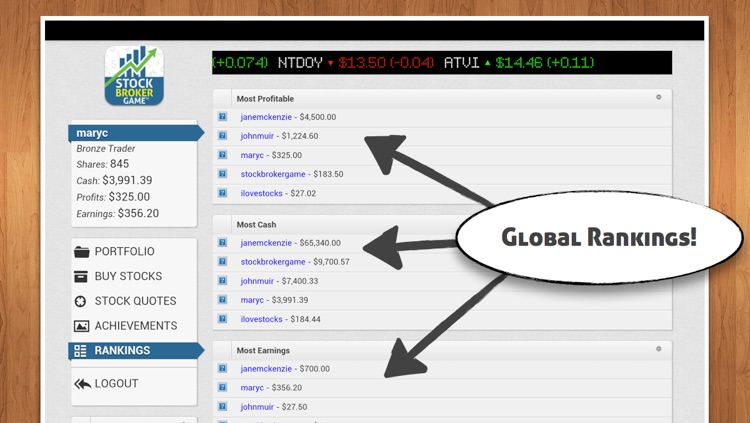The width and height of the screenshot is (750, 423).
Task: Open janemckenzie link under Most Profitable
Action: click(266, 117)
